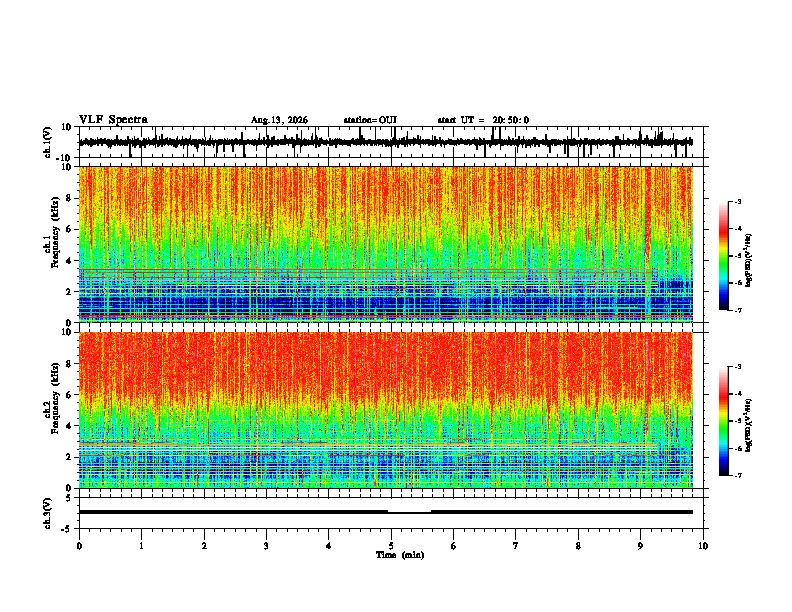Click the ch.2 spectrogram panel
The image size is (792, 612).
coord(385,410)
